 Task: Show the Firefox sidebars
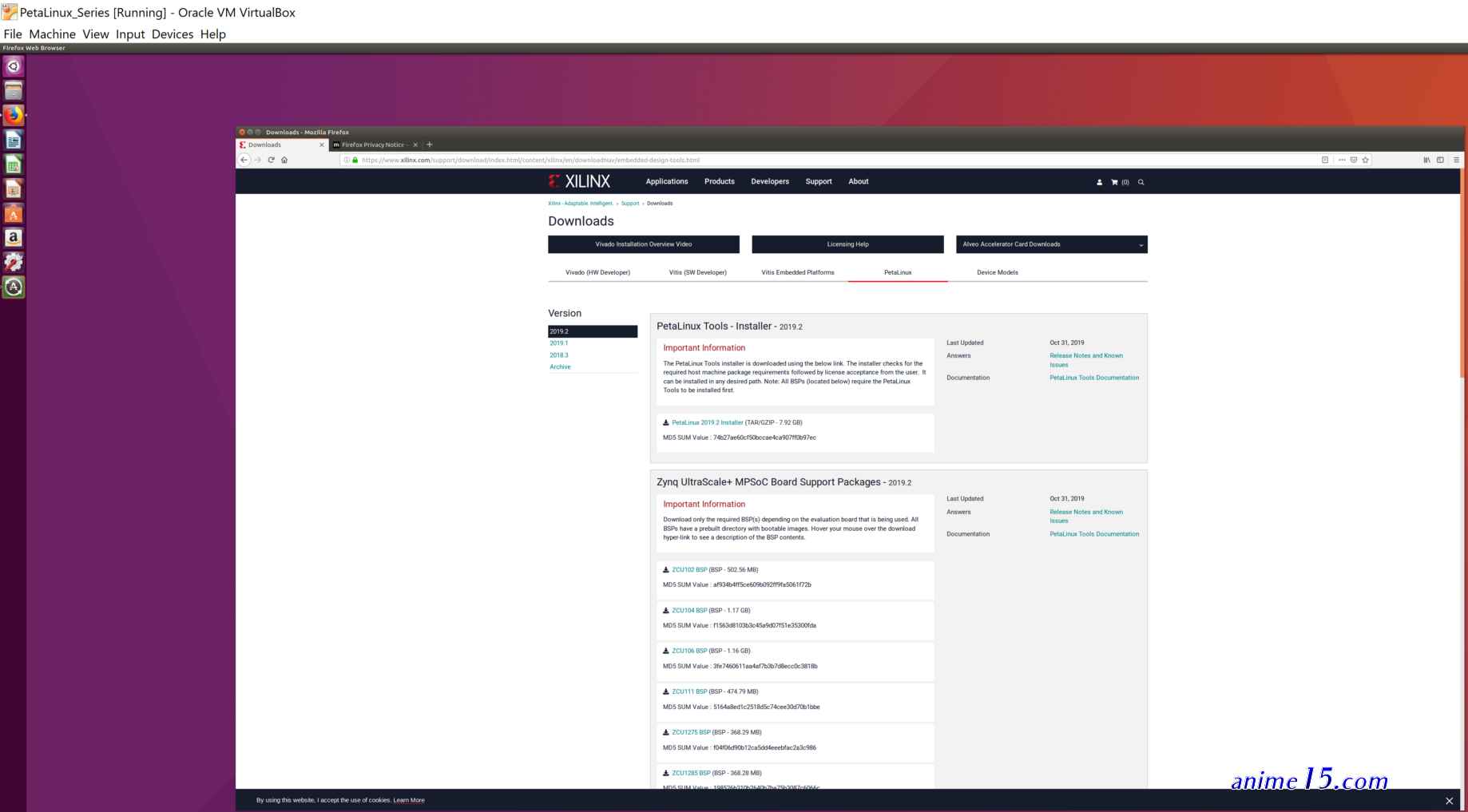[1440, 160]
